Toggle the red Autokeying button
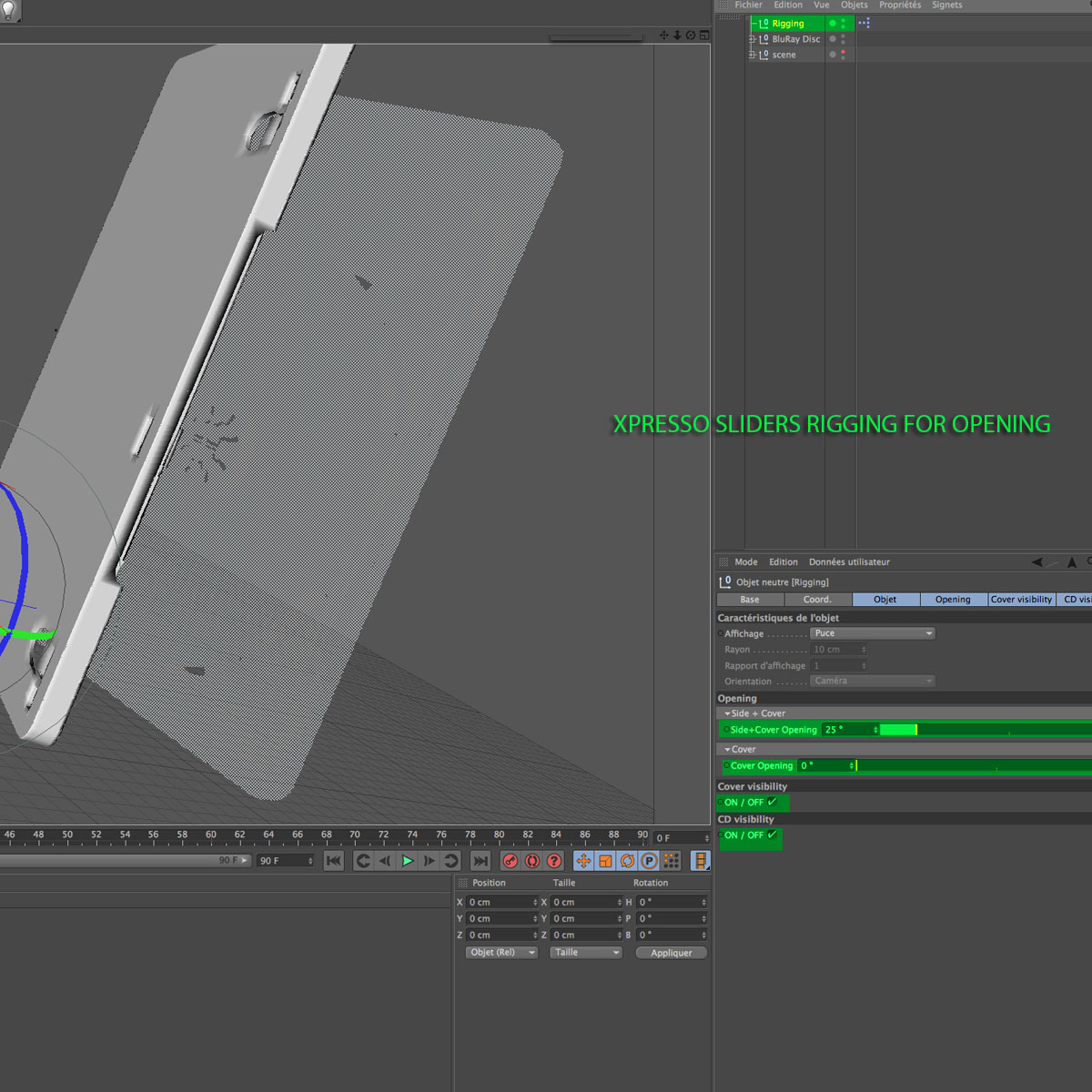The height and width of the screenshot is (1092, 1092). coord(532,861)
